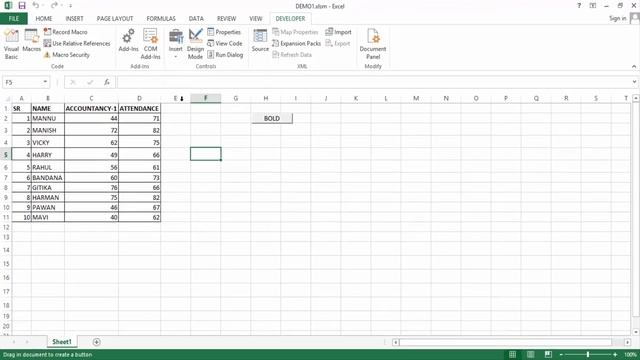Screen dimensions: 640x360
Task: Click Run Dialog
Action: click(225, 55)
